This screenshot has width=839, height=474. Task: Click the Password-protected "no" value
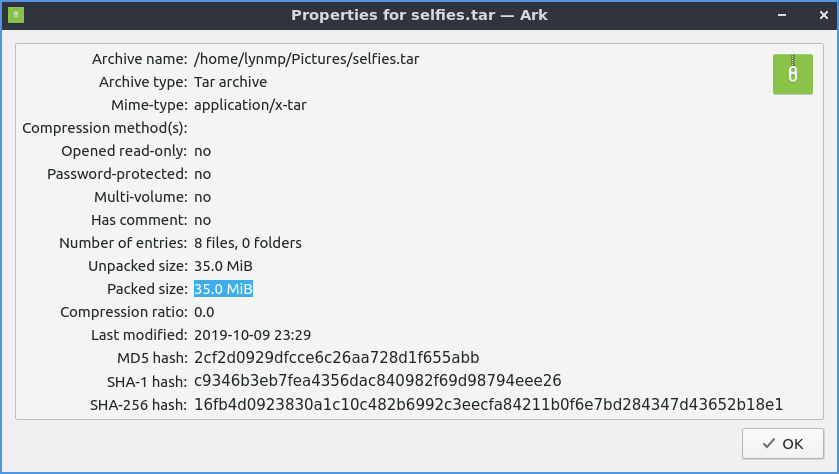tap(202, 174)
